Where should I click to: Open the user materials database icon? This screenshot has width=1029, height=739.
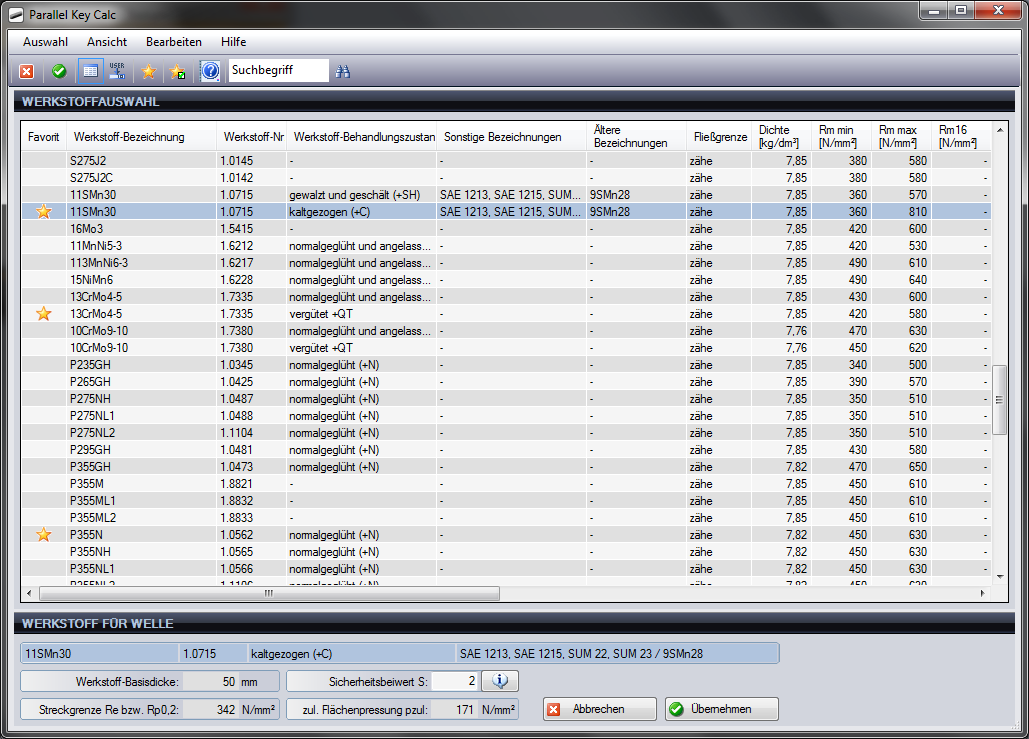point(118,71)
